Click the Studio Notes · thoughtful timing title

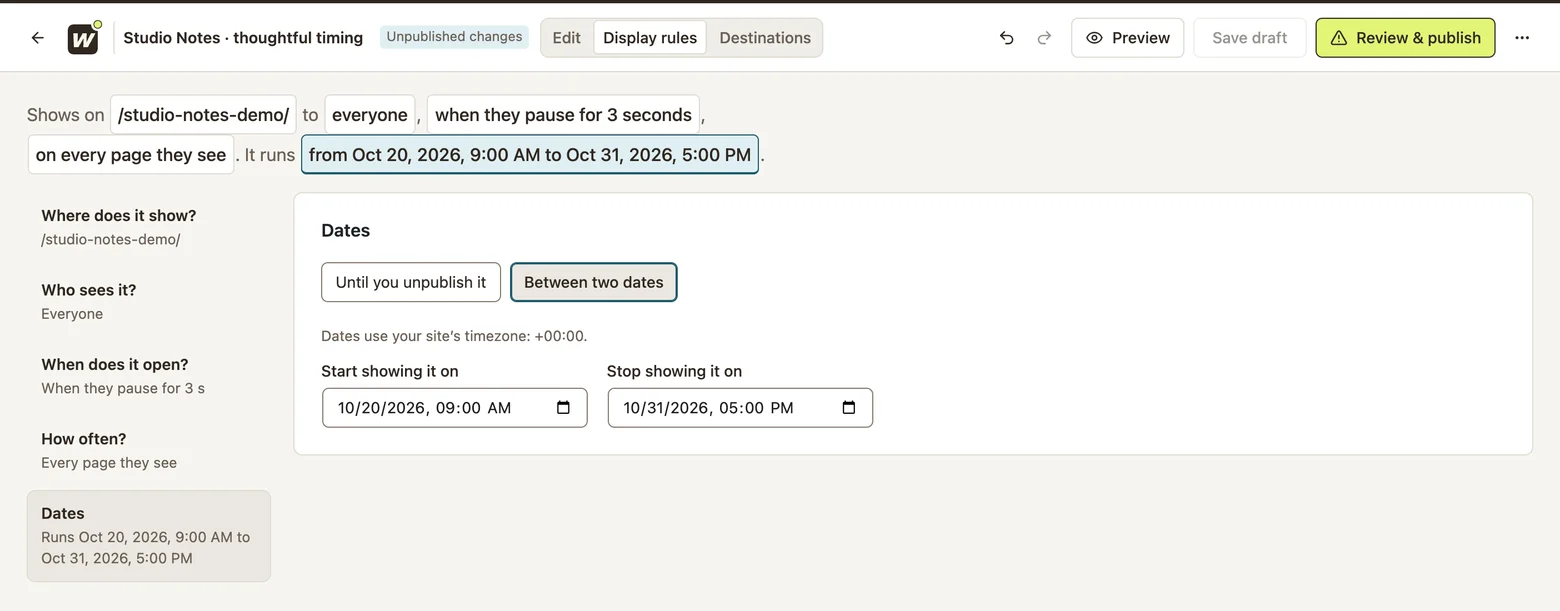243,38
